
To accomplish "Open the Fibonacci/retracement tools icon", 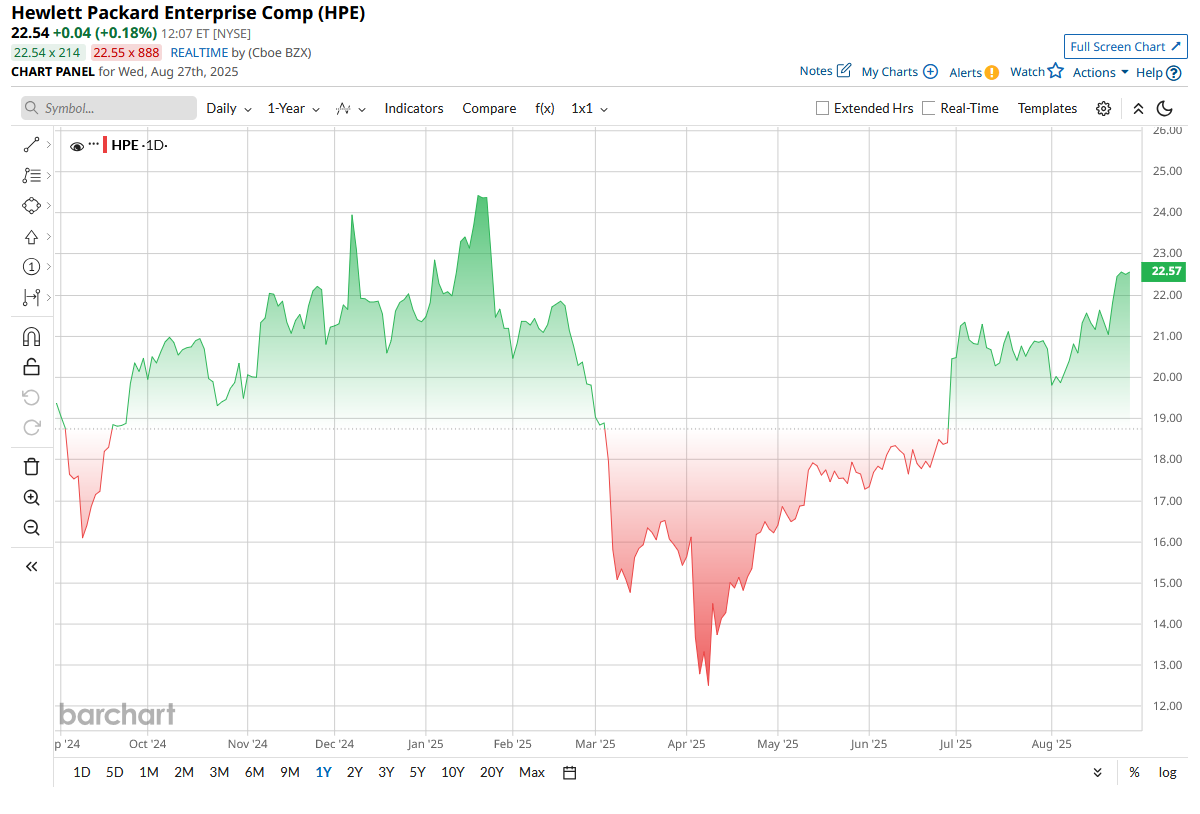I will pyautogui.click(x=31, y=175).
